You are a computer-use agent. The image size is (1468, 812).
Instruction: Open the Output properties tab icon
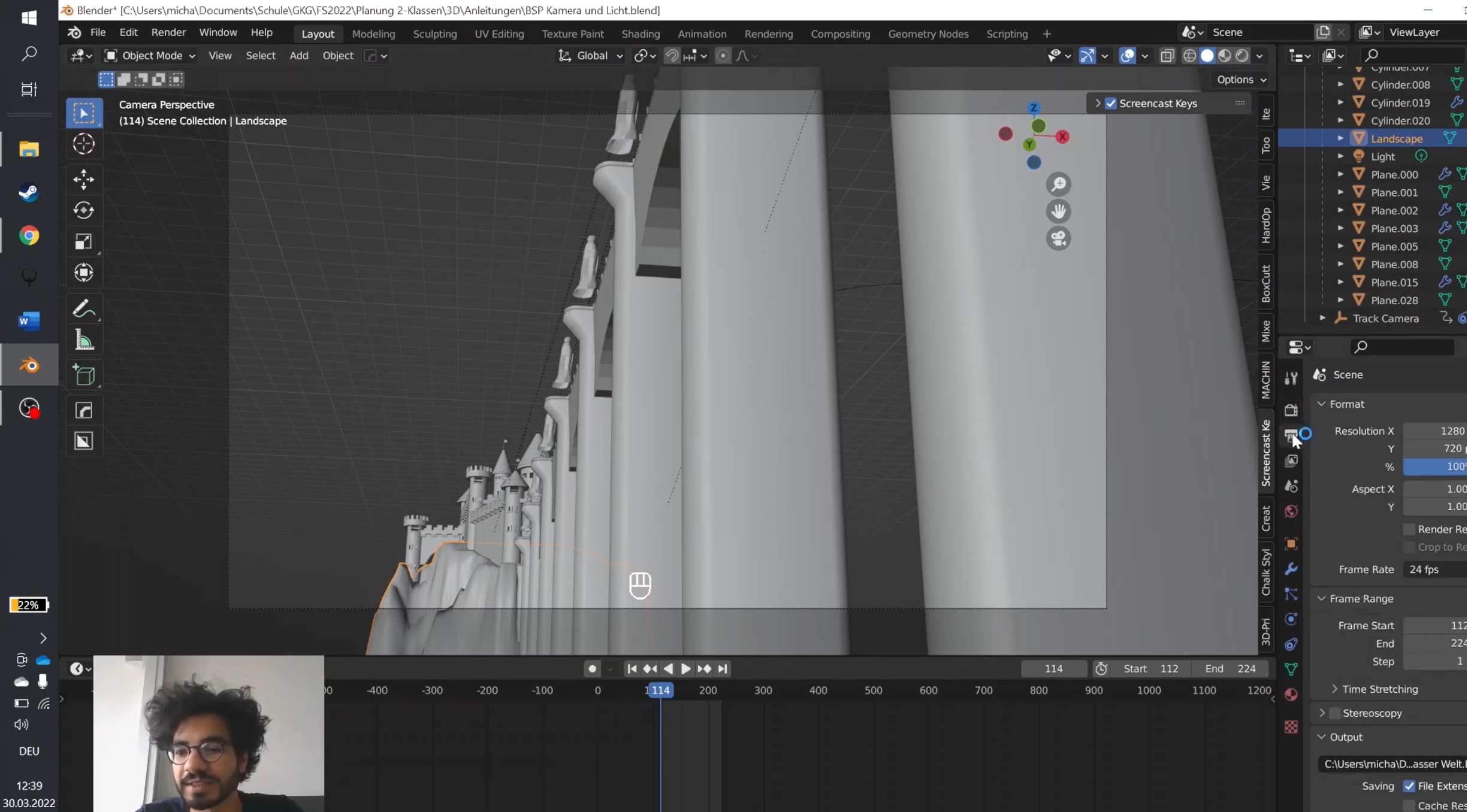[x=1292, y=435]
